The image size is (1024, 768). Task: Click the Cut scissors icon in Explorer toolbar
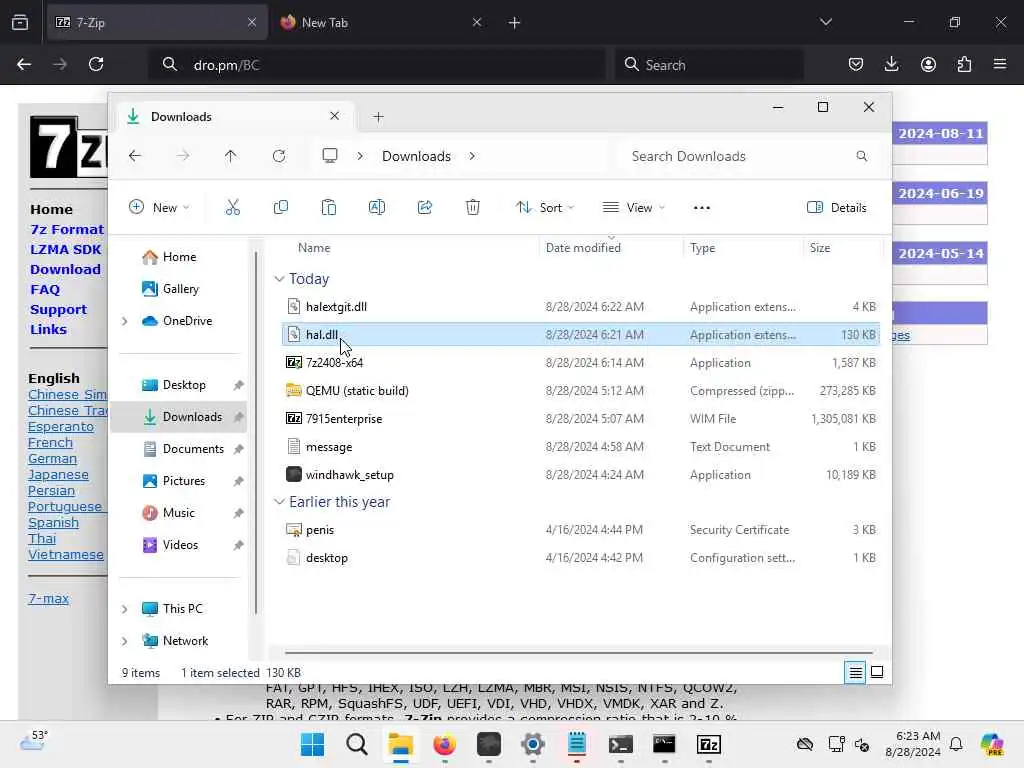pos(232,208)
